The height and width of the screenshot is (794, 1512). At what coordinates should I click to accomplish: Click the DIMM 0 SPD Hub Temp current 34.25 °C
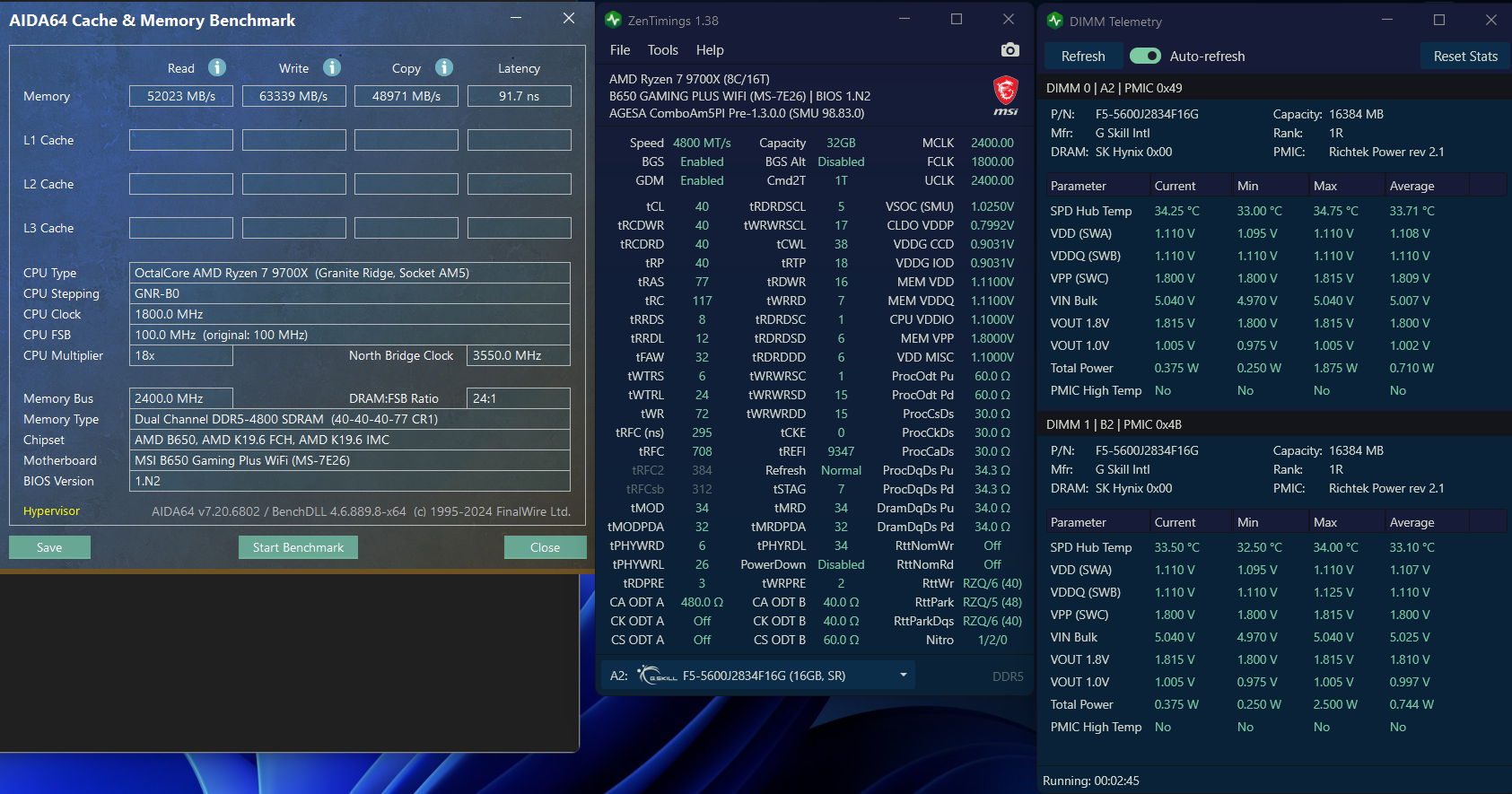coord(1176,211)
